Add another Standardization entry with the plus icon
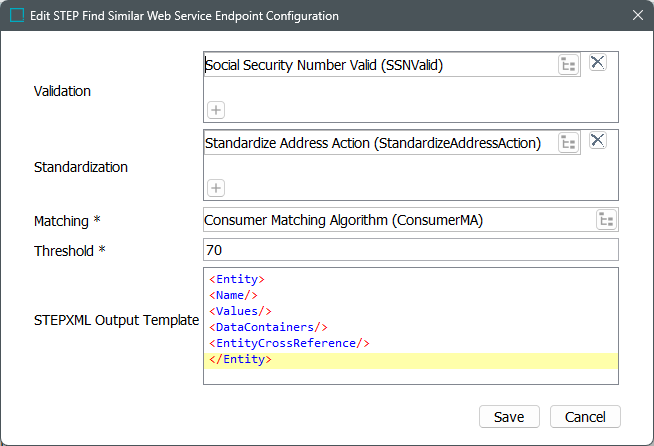Image resolution: width=654 pixels, height=446 pixels. [216, 187]
